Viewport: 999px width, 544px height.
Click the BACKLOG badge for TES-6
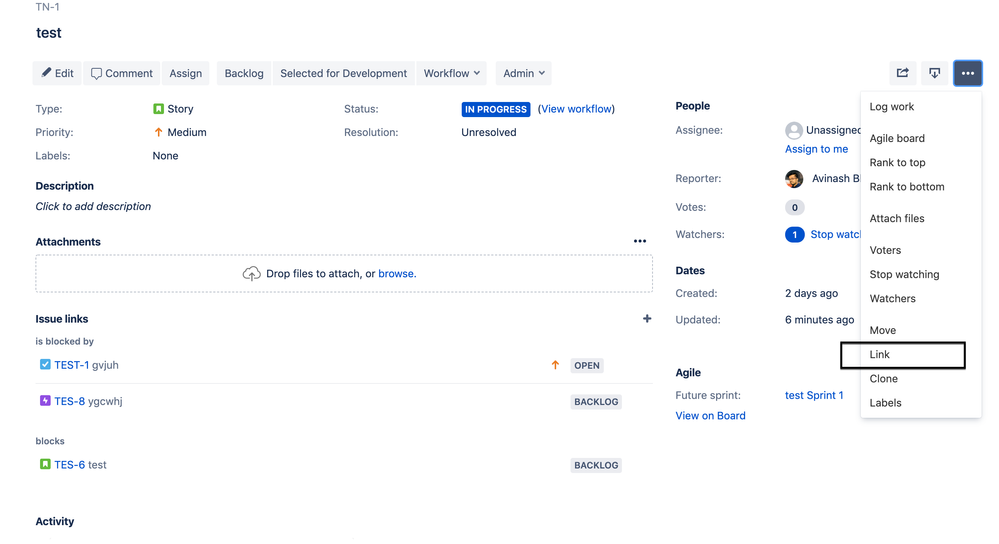tap(596, 466)
